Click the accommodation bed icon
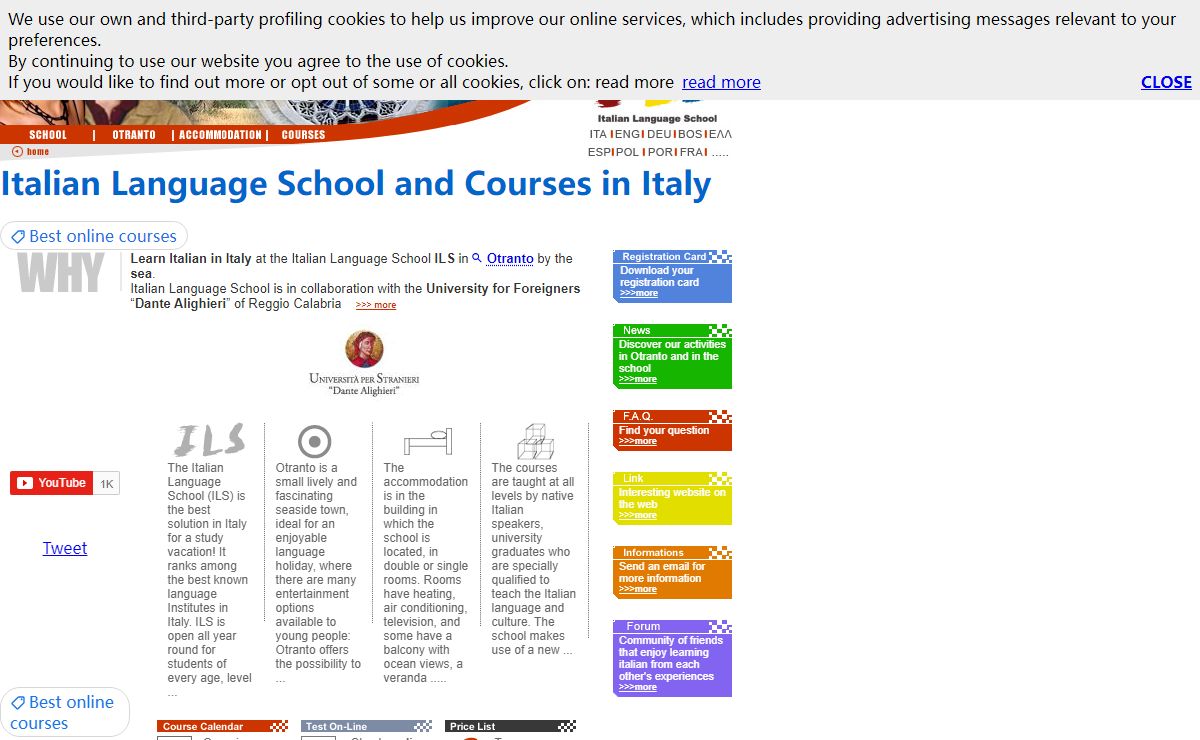The height and width of the screenshot is (740, 1200). (x=428, y=442)
